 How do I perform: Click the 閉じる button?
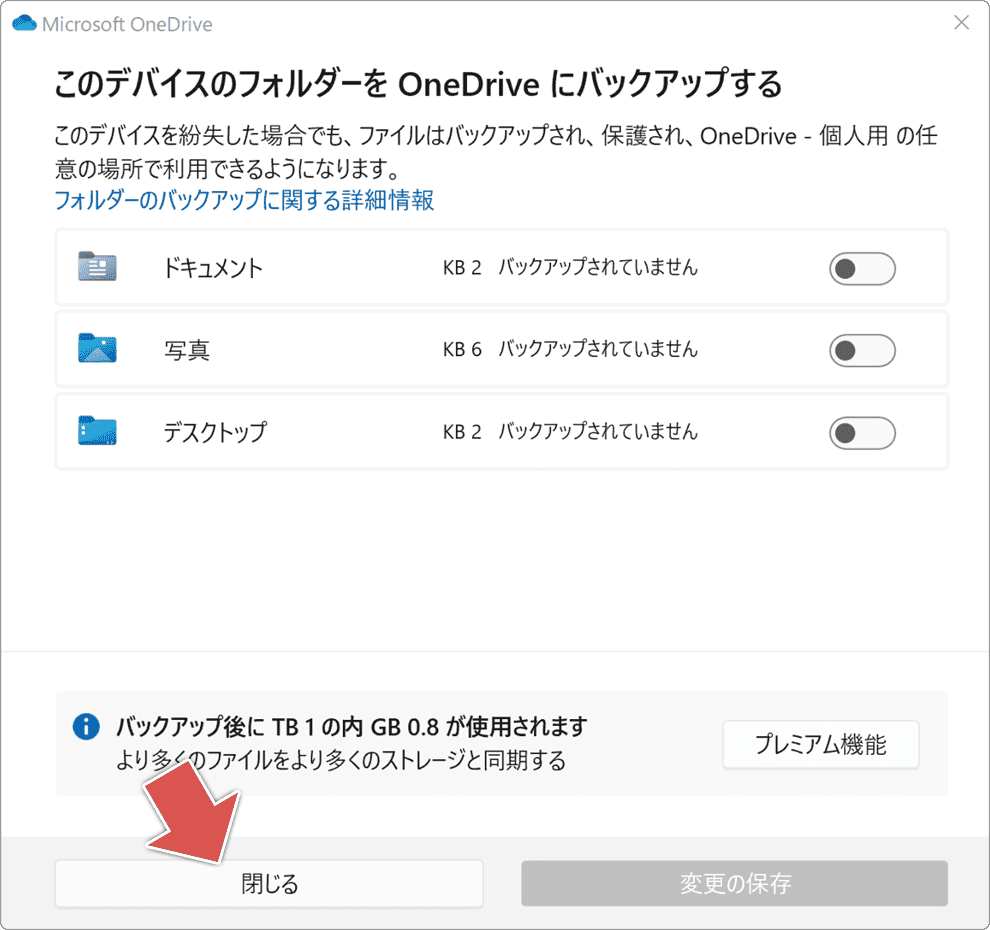tap(268, 883)
